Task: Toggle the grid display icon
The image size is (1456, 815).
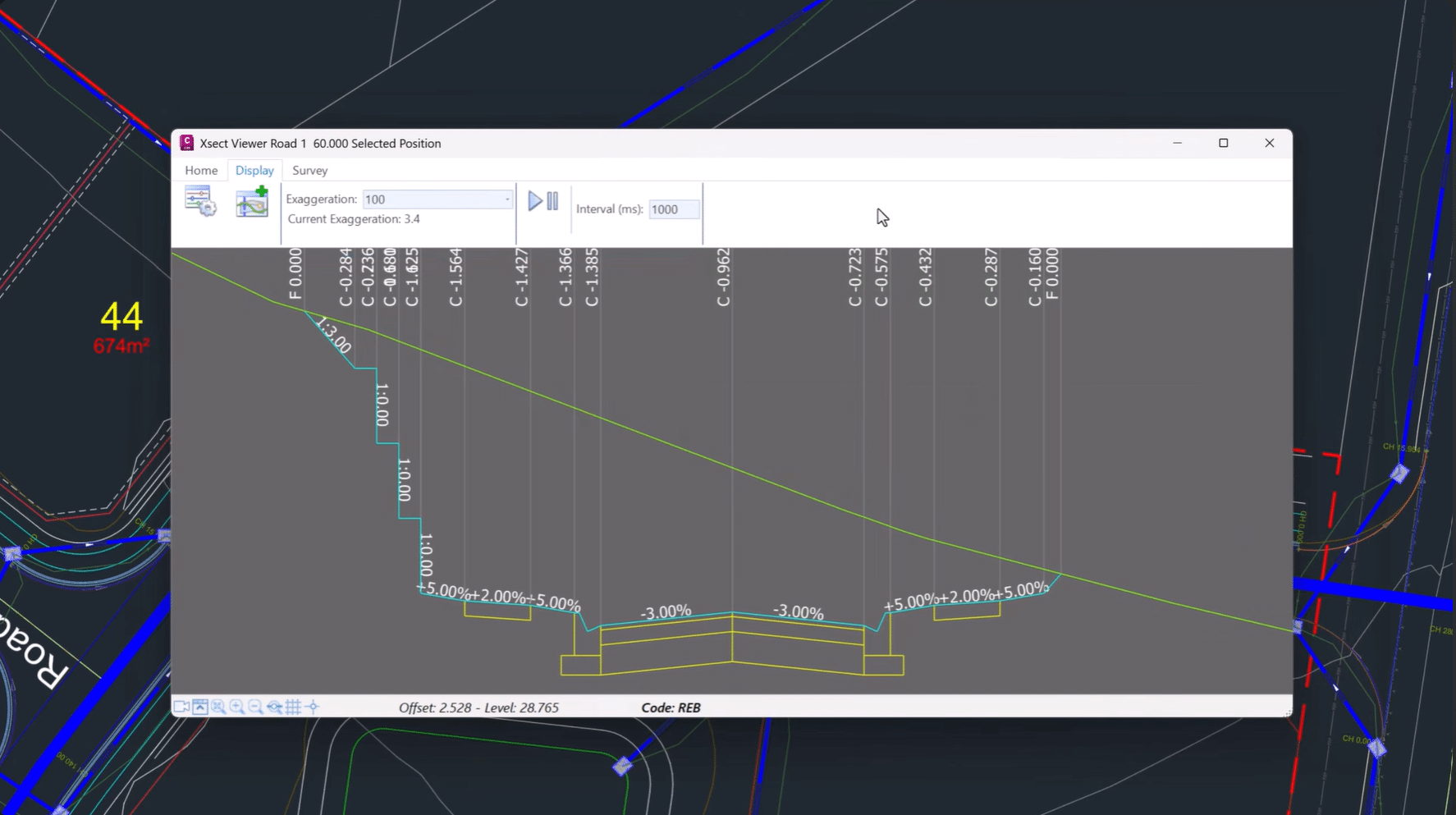Action: (293, 707)
